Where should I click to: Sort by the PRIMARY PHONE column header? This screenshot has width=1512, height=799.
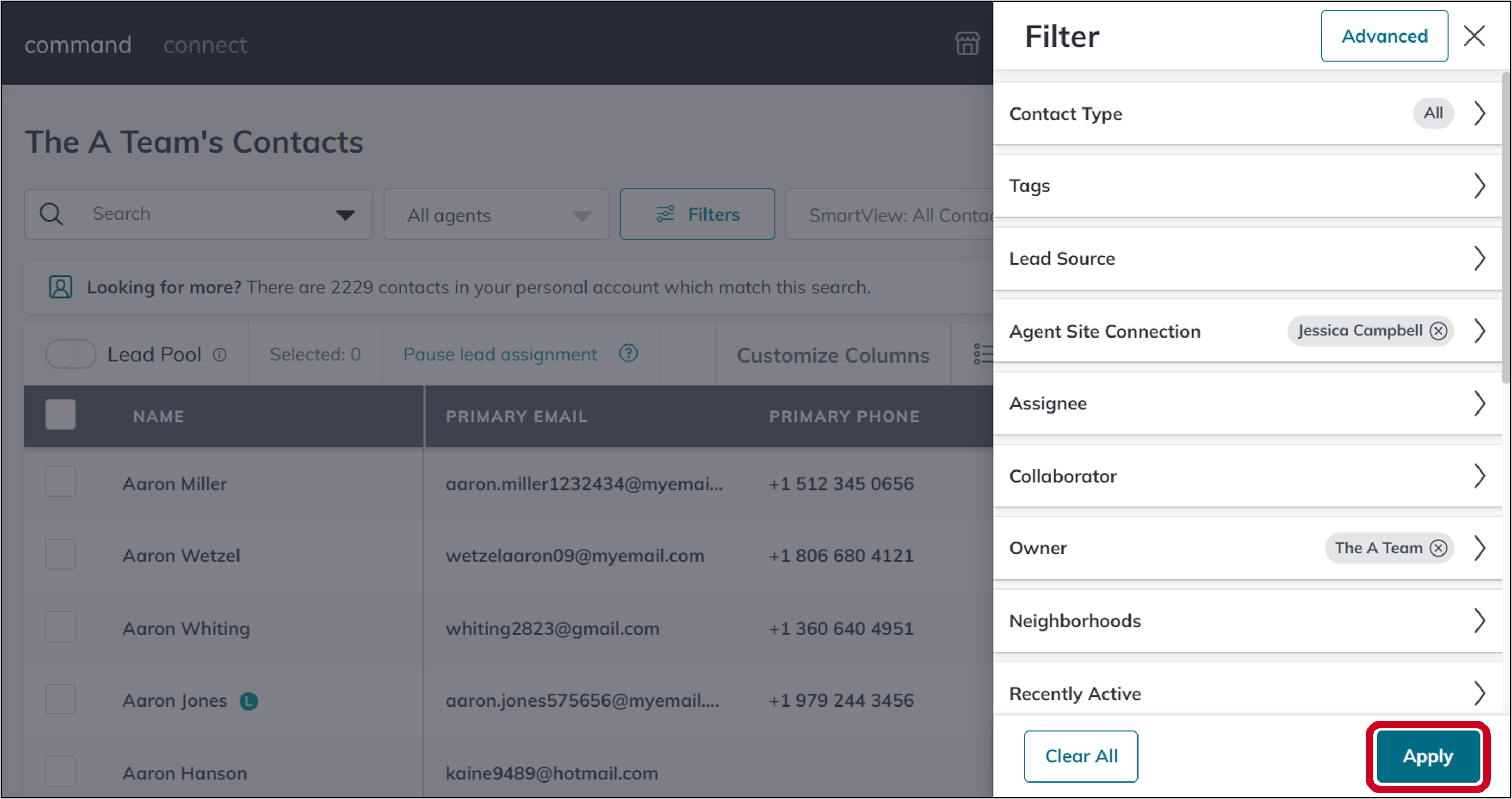[x=844, y=417]
